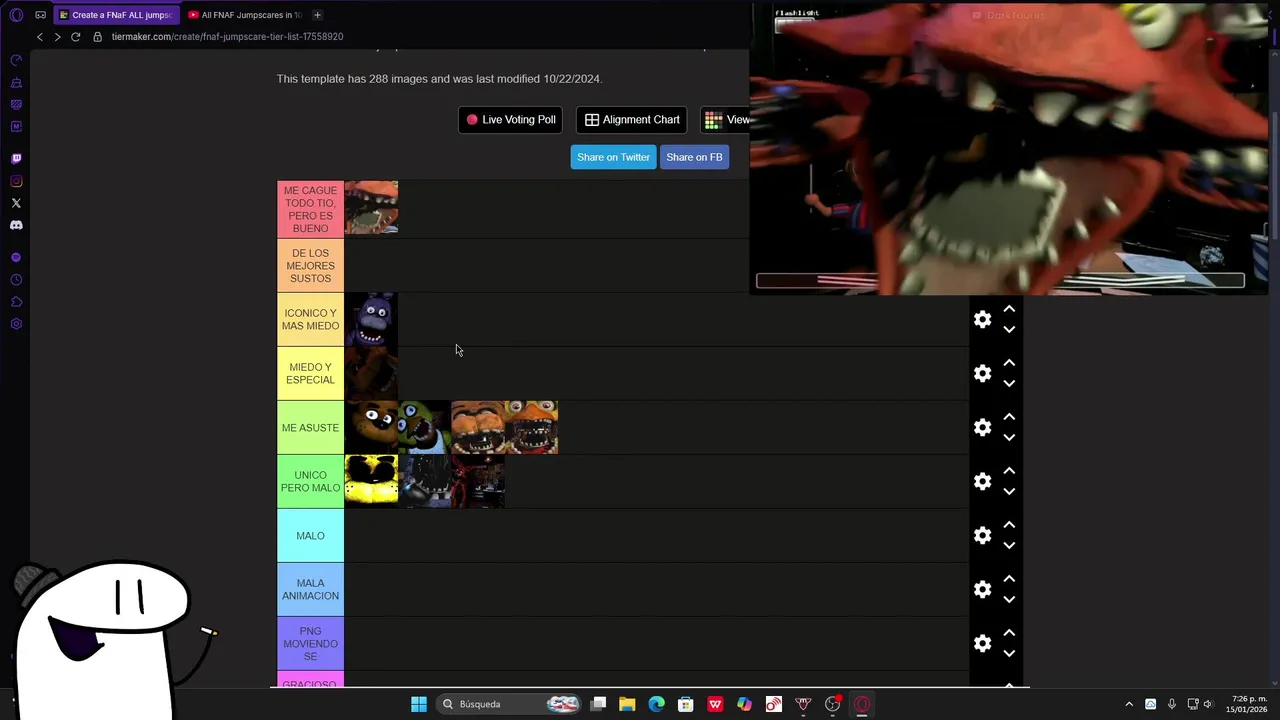Open Live Voting Poll
Image resolution: width=1280 pixels, height=720 pixels.
tap(511, 120)
